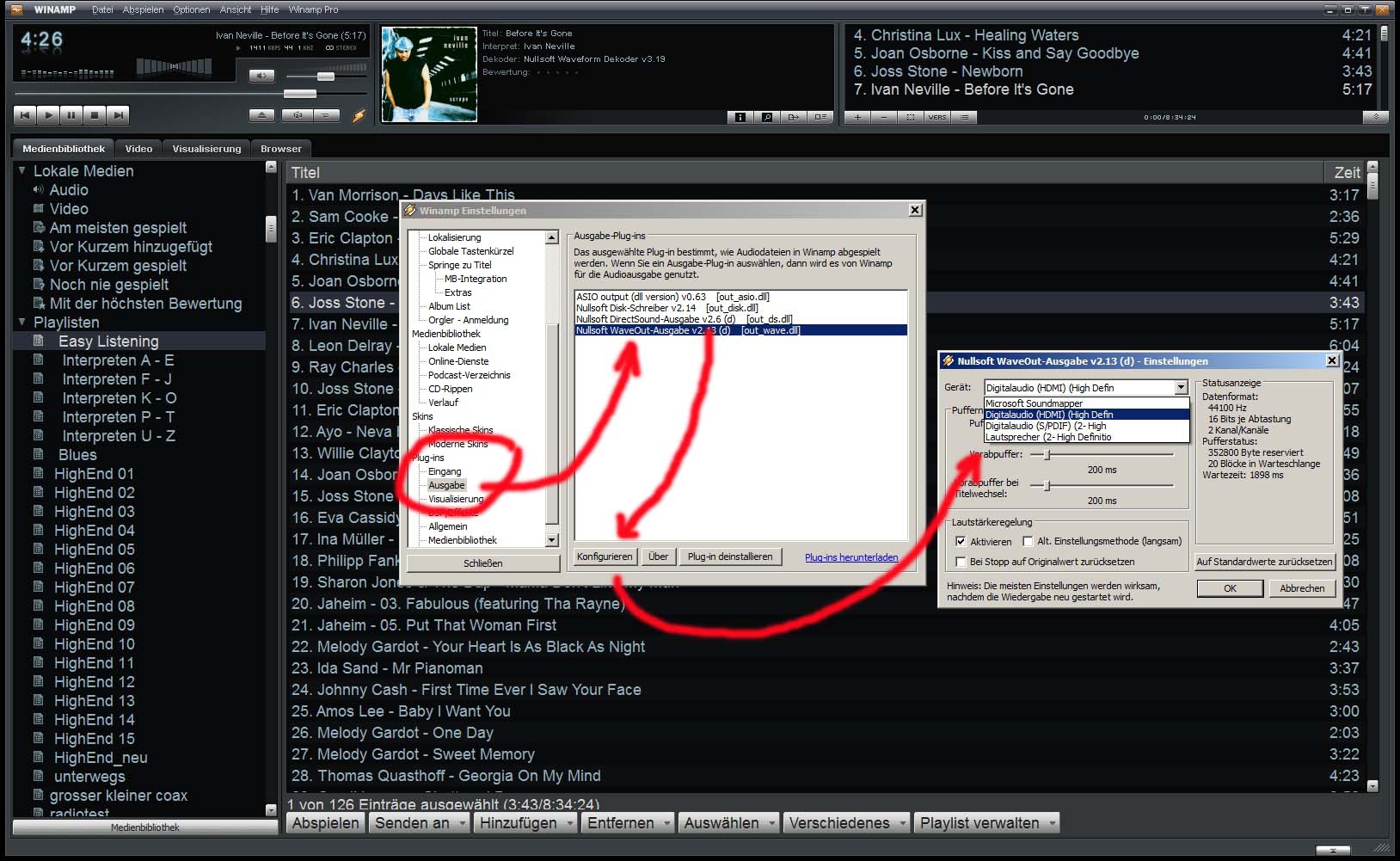This screenshot has height=861, width=1400.
Task: Click the mute speaker icon
Action: pyautogui.click(x=261, y=76)
